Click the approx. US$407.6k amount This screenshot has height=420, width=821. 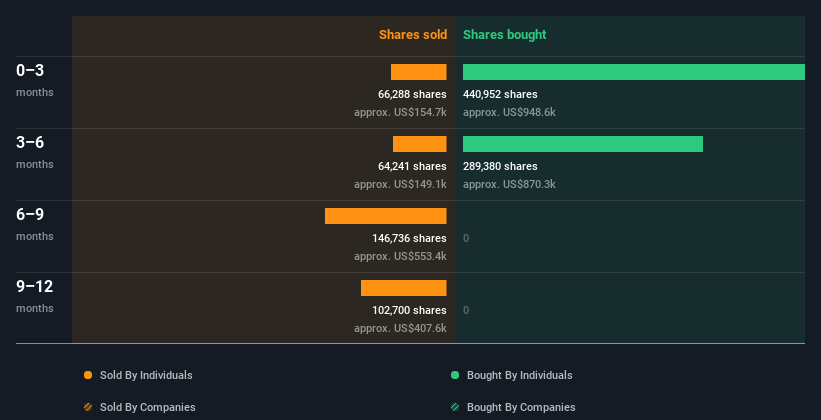[x=401, y=328]
